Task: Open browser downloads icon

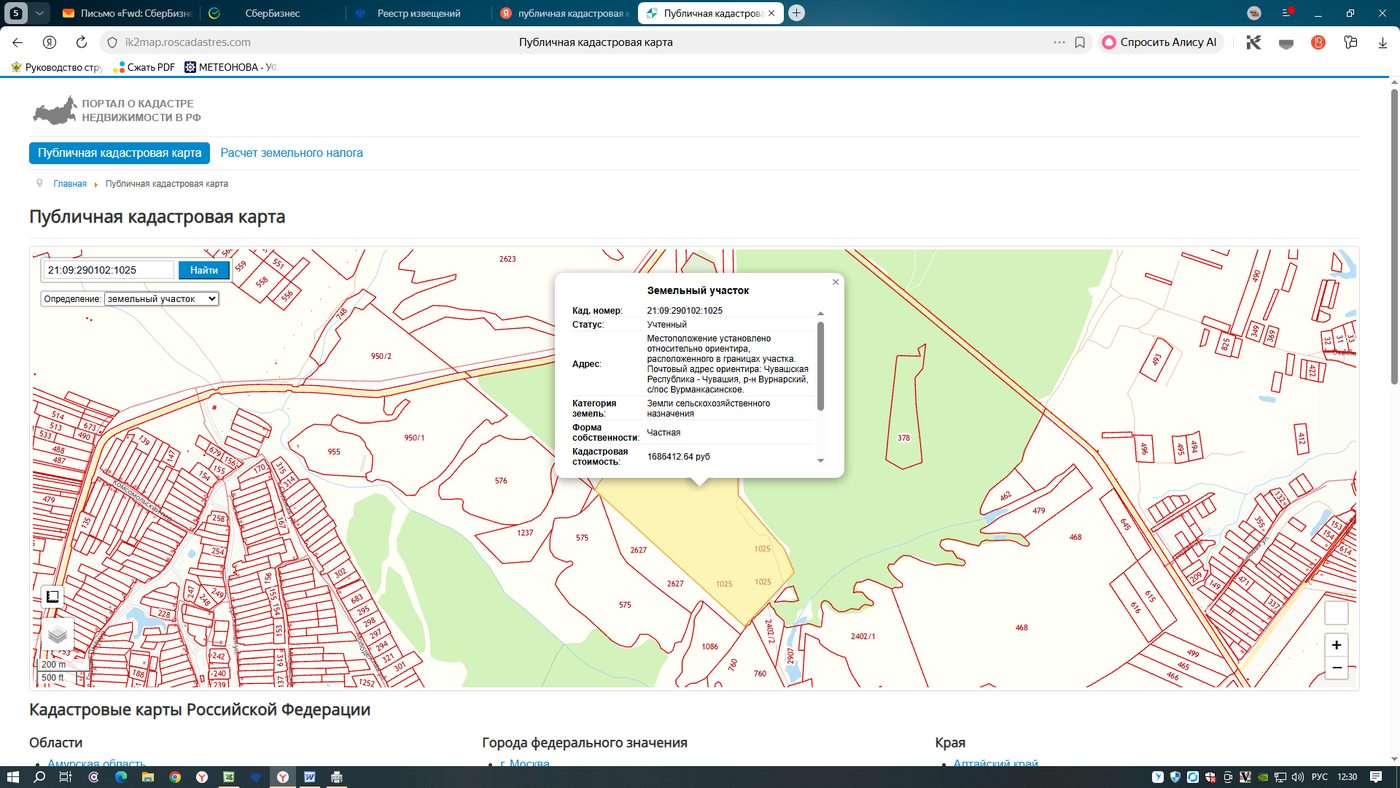Action: tap(1383, 42)
